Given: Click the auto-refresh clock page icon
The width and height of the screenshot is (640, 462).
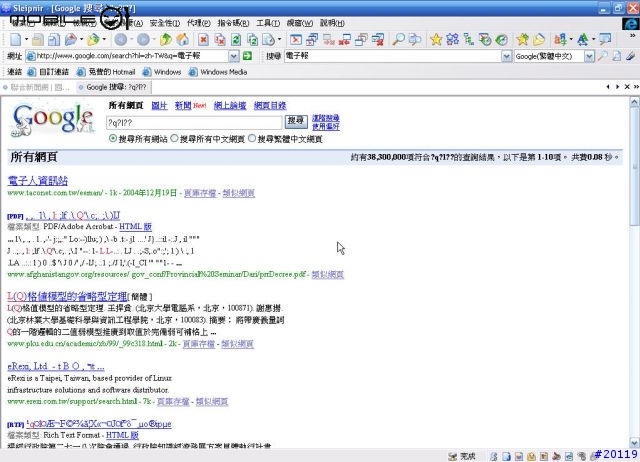Looking at the screenshot, I should (269, 40).
